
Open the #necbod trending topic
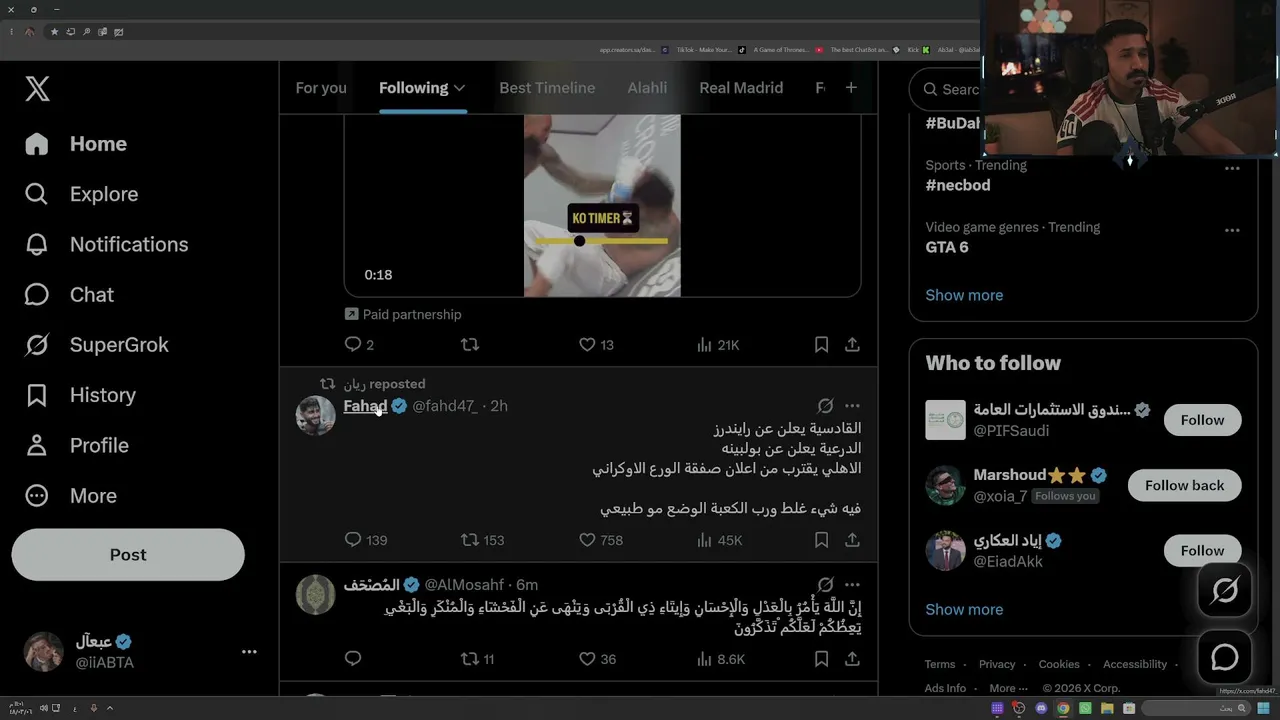(958, 185)
